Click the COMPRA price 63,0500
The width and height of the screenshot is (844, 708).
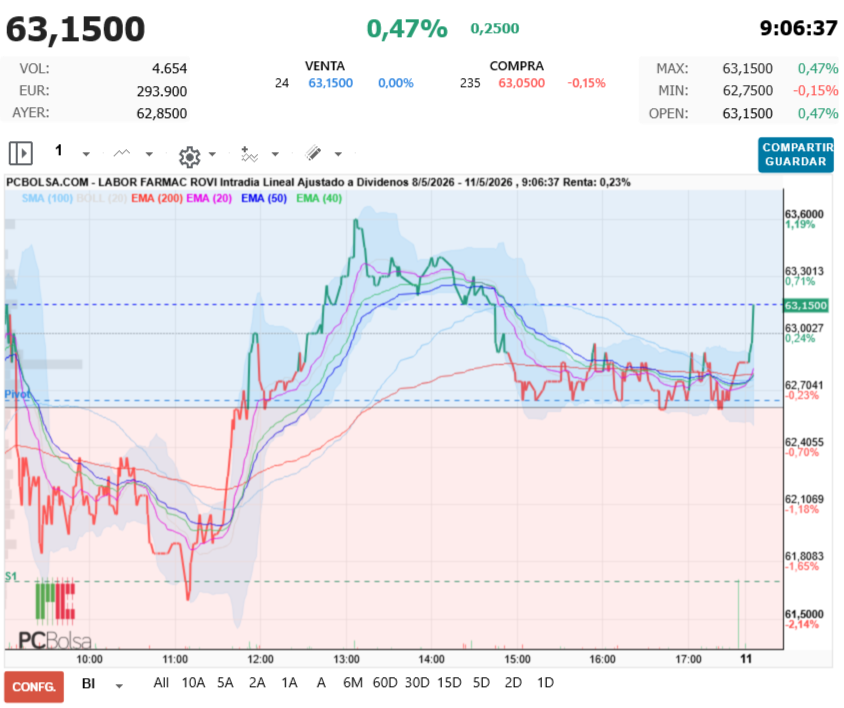pos(522,83)
